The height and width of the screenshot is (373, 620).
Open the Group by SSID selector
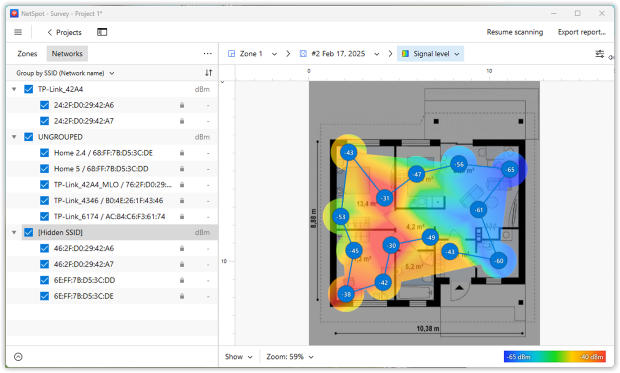click(x=65, y=73)
